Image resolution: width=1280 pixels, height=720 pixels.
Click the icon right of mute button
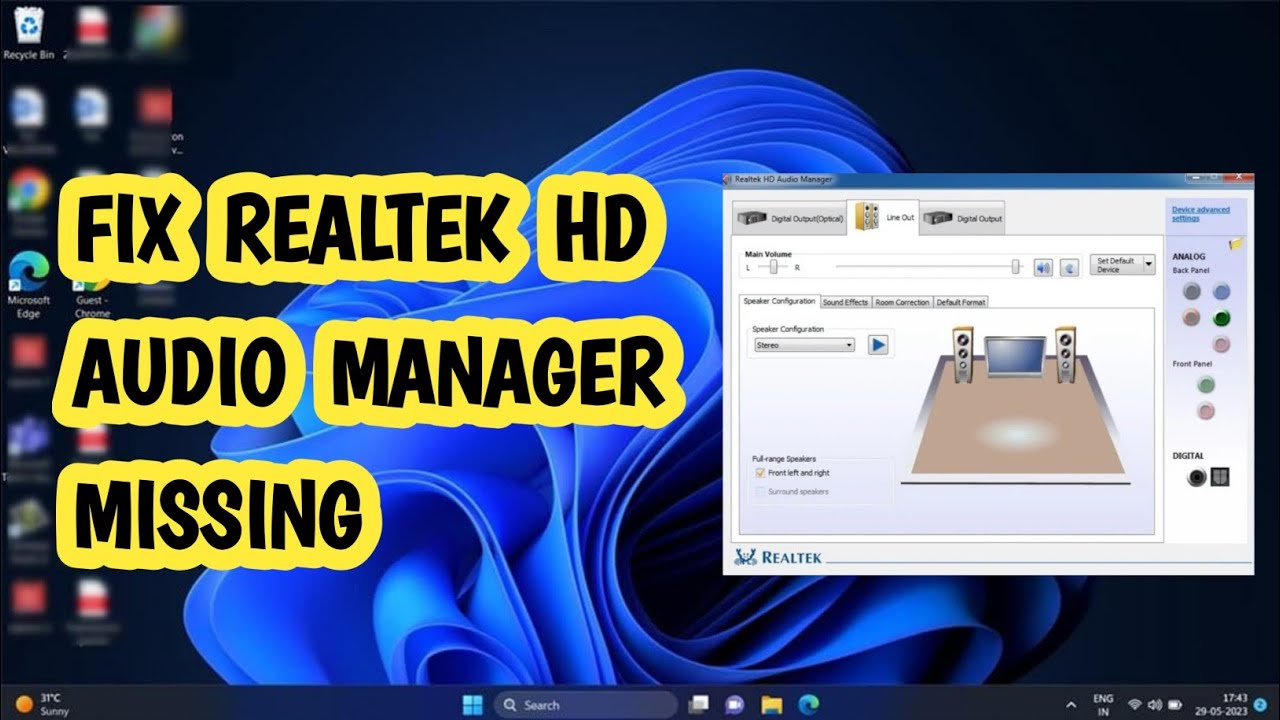tap(1069, 267)
